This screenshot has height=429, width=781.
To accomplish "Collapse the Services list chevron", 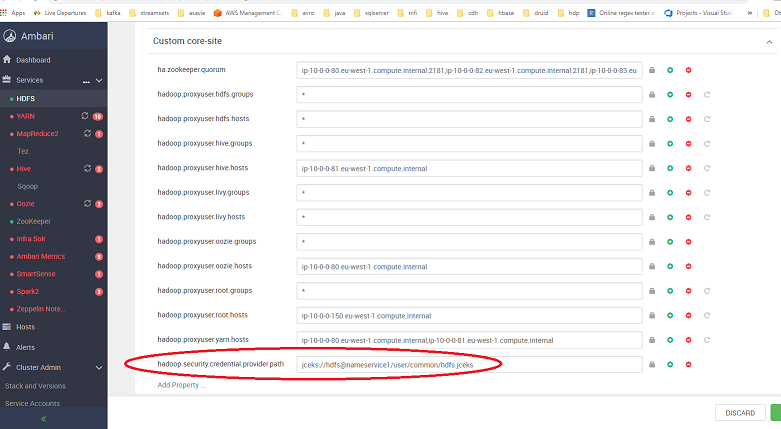I will [x=99, y=80].
